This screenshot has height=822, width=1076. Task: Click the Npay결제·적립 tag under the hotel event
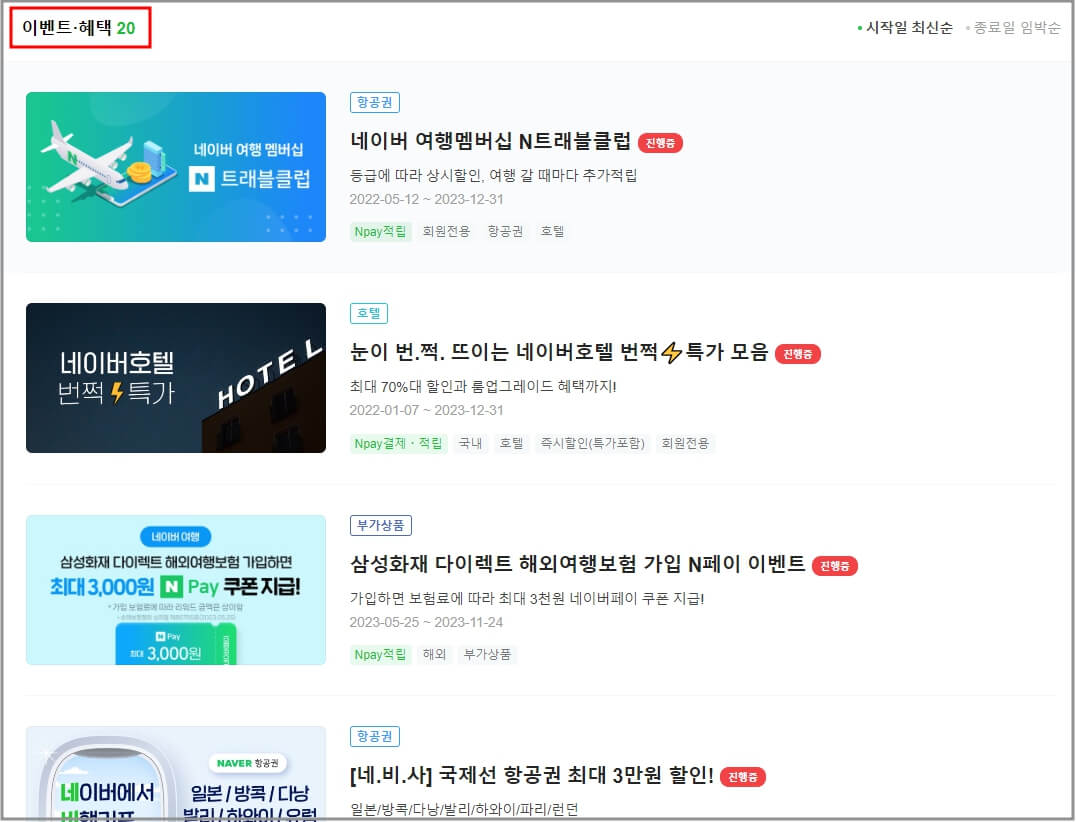tap(398, 443)
